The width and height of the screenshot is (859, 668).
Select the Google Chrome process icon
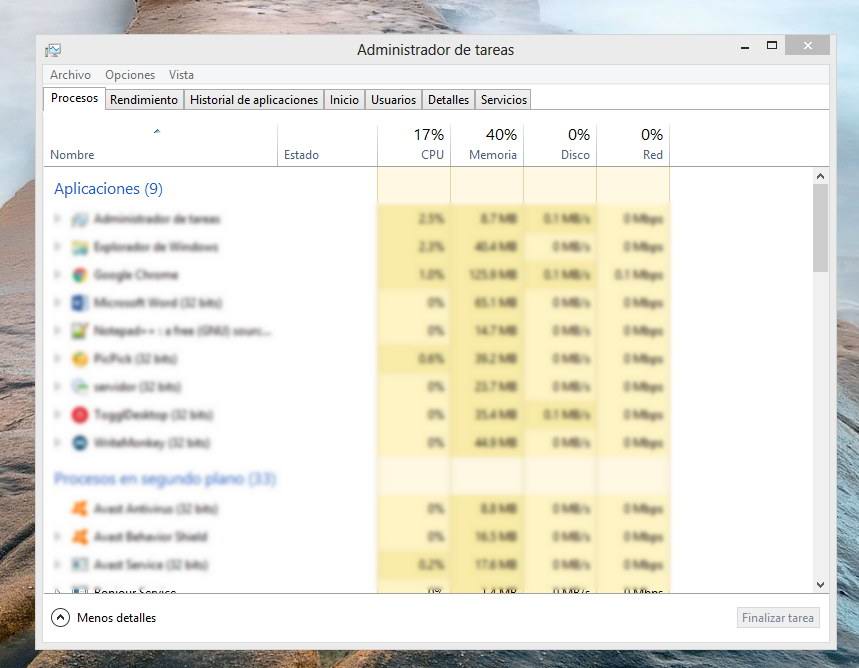[x=79, y=275]
